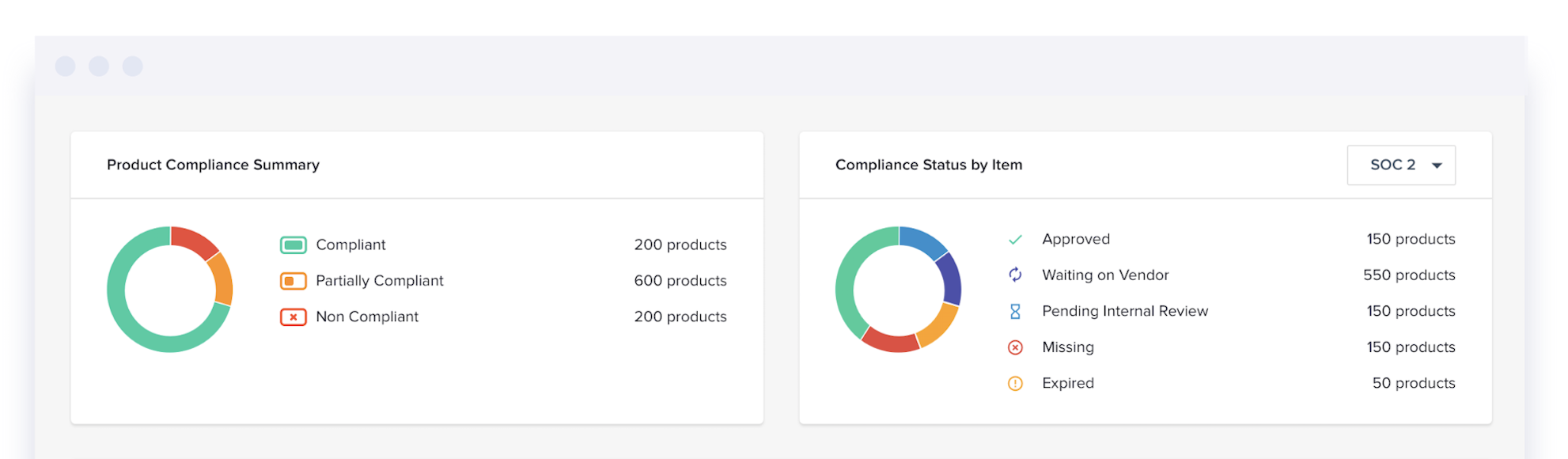Click the red segment of the Status donut

[890, 342]
